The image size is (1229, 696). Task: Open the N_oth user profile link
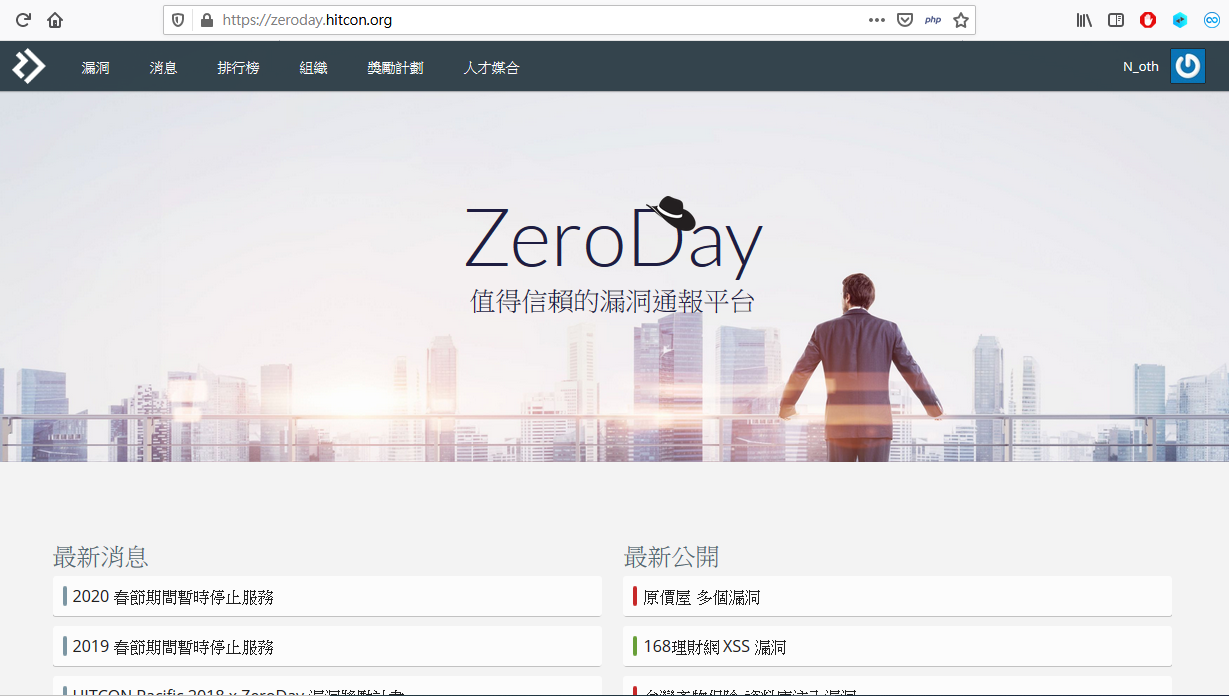pos(1141,67)
